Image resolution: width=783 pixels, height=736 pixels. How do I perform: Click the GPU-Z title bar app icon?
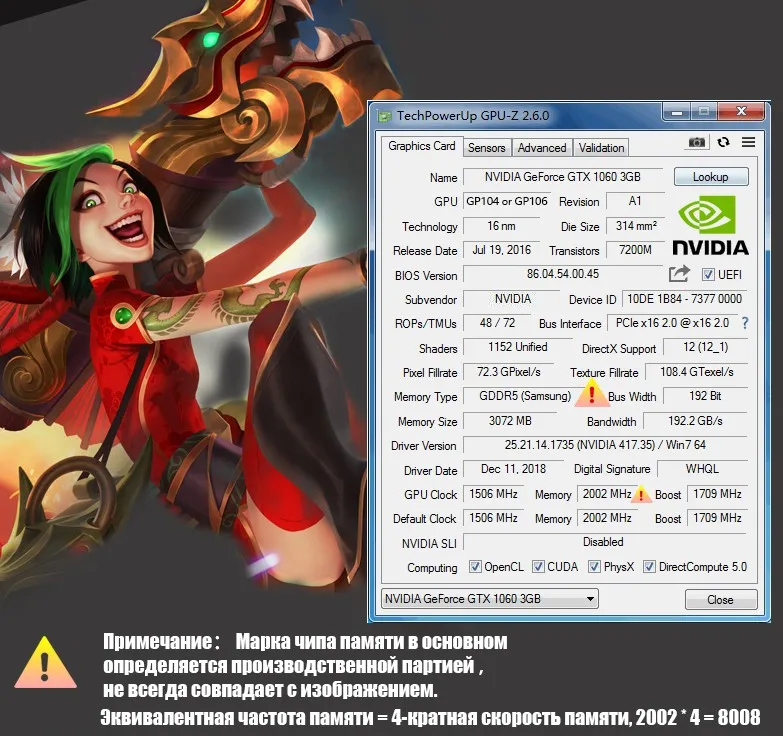click(384, 116)
